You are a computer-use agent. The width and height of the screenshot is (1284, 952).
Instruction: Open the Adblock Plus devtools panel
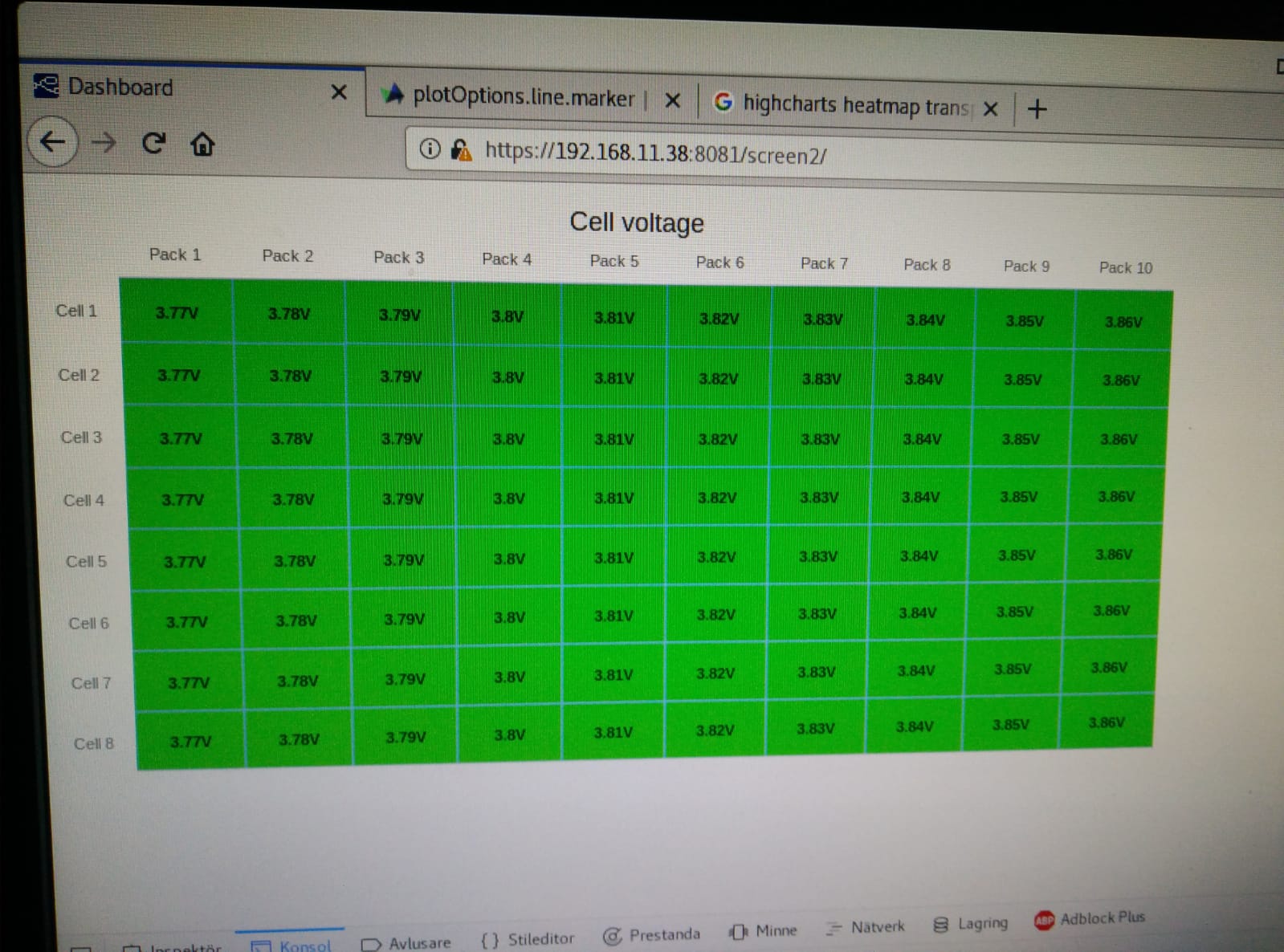click(x=1090, y=919)
